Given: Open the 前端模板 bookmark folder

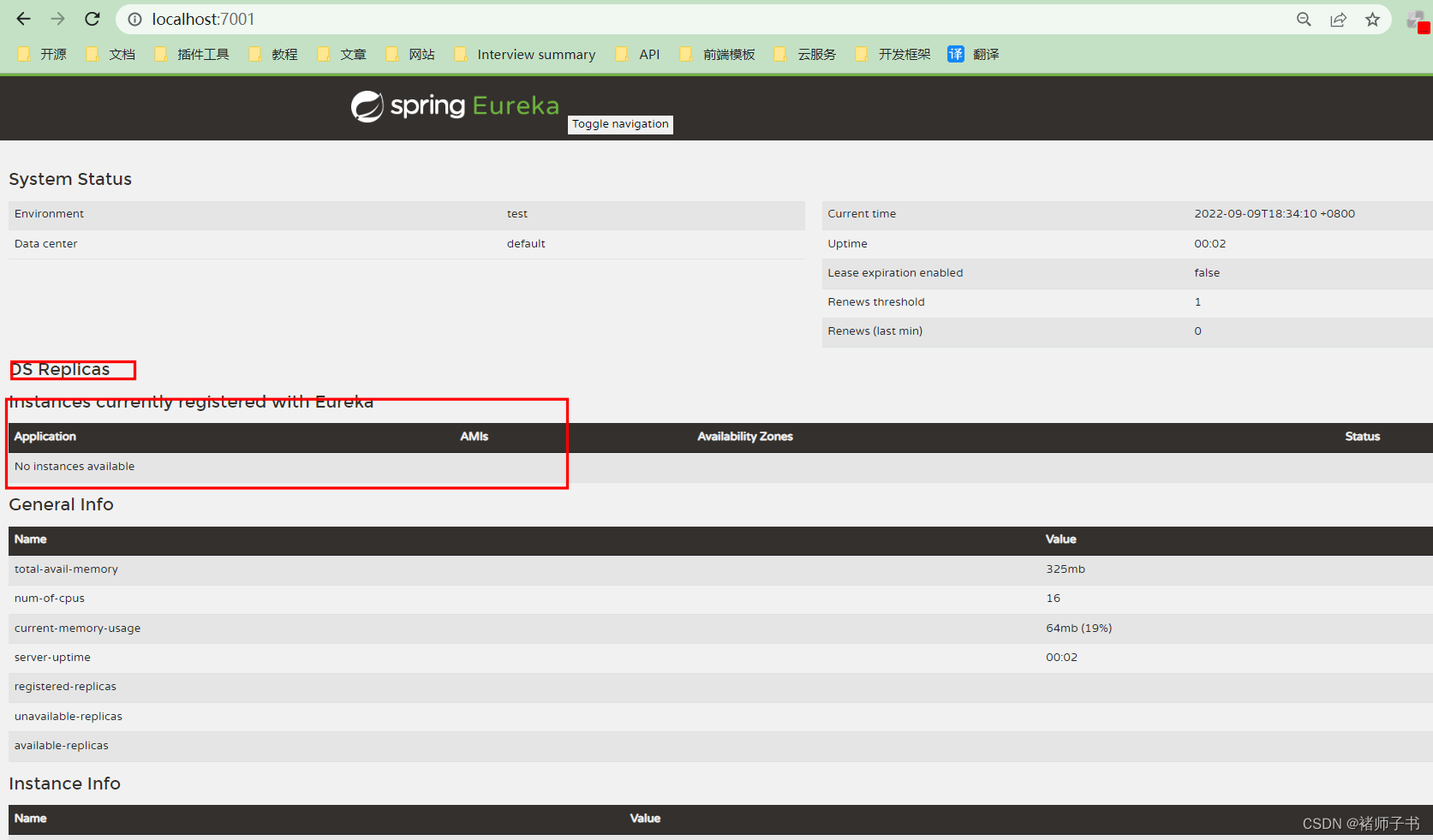Looking at the screenshot, I should (x=718, y=54).
